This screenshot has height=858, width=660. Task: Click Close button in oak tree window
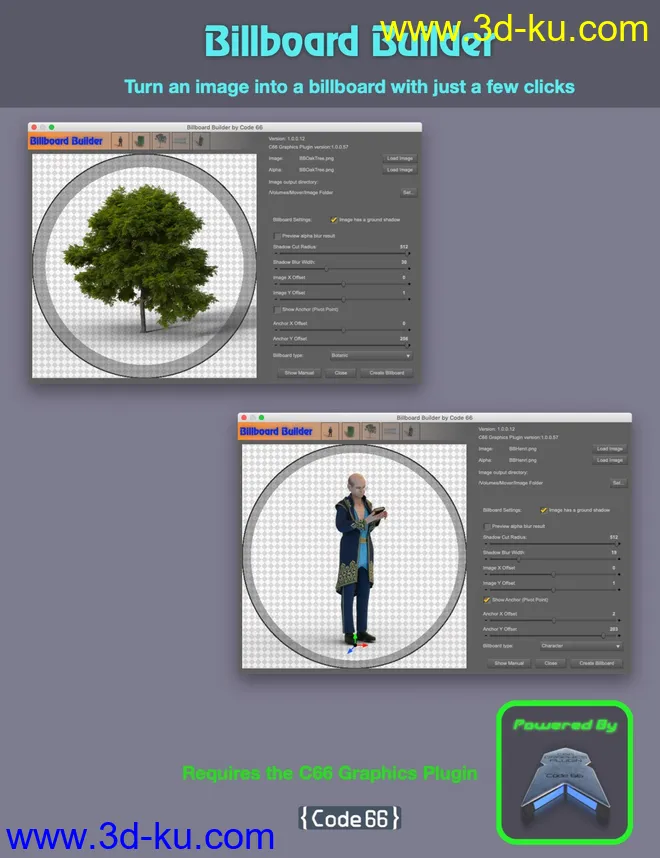(x=341, y=373)
